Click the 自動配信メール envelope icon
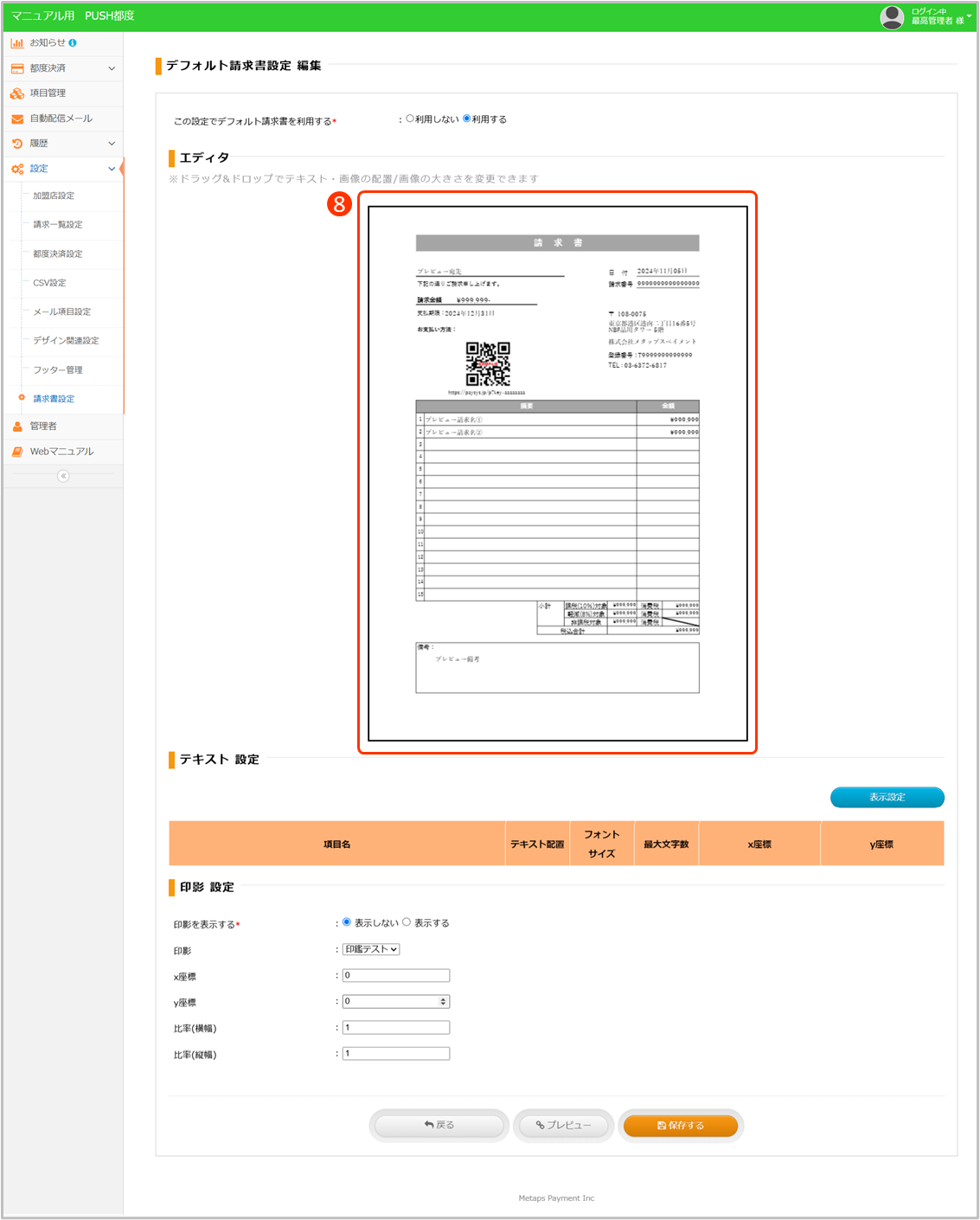Image resolution: width=980 pixels, height=1220 pixels. click(17, 119)
